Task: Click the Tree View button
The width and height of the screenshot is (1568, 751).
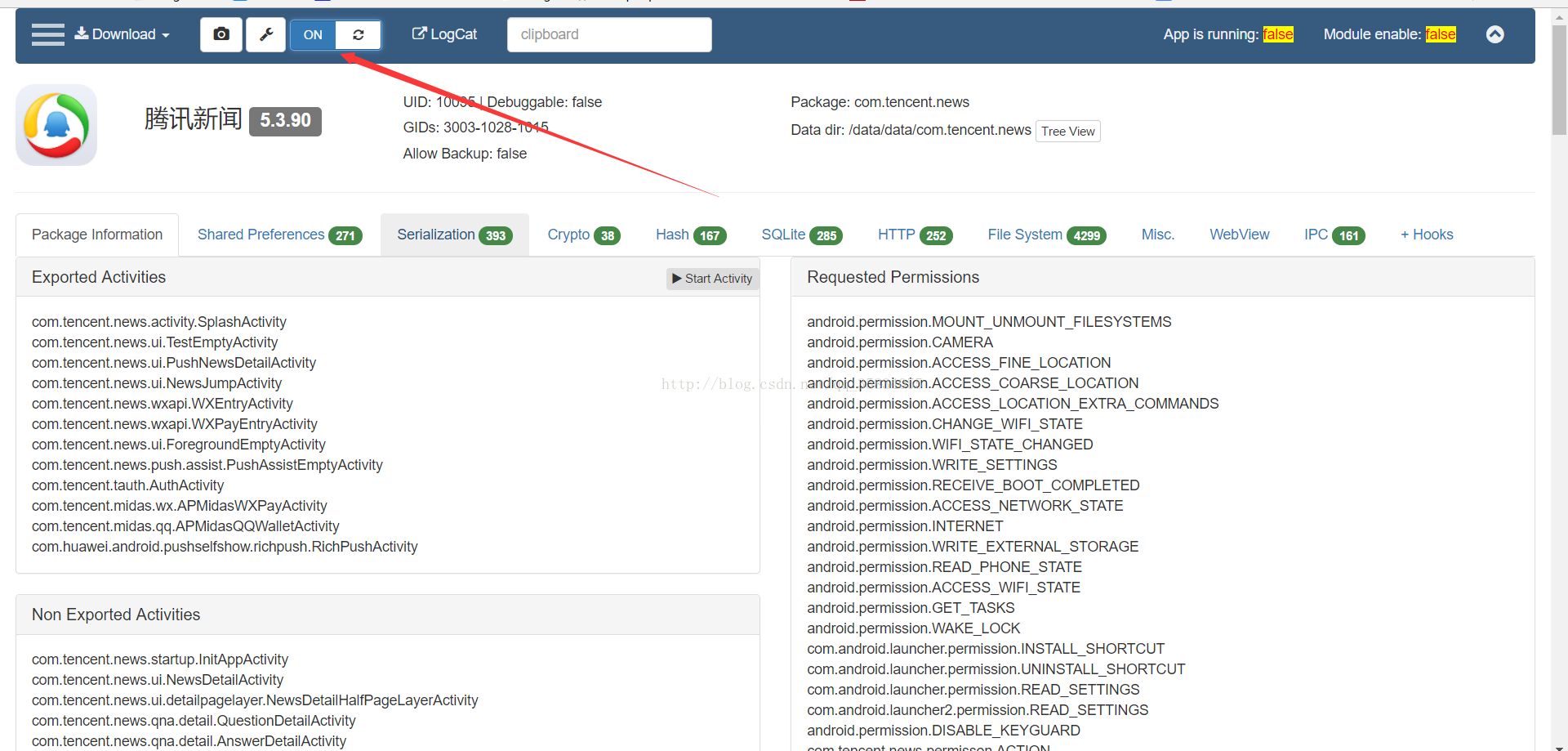Action: [1068, 132]
